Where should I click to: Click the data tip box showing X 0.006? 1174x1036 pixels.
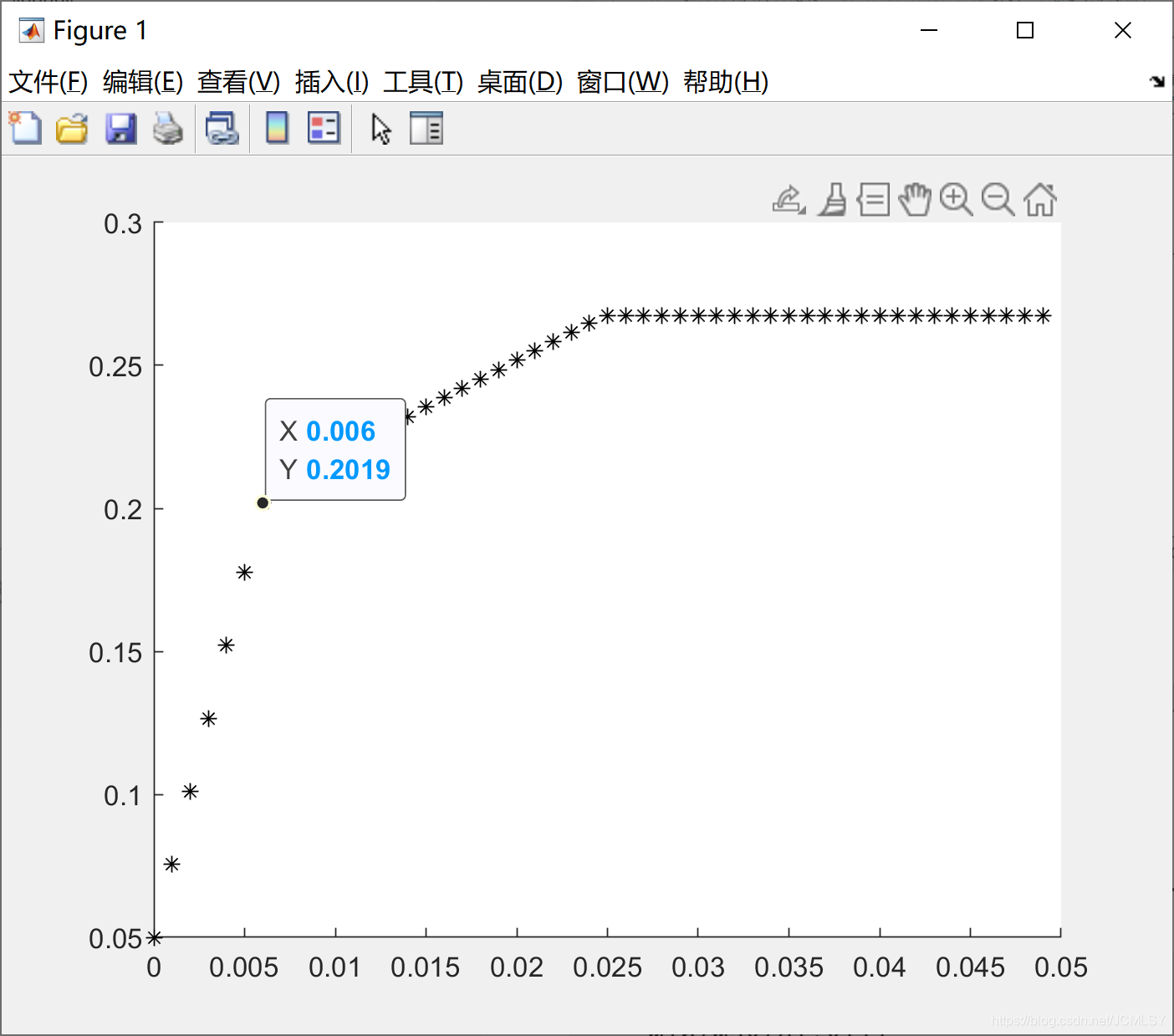coord(335,450)
